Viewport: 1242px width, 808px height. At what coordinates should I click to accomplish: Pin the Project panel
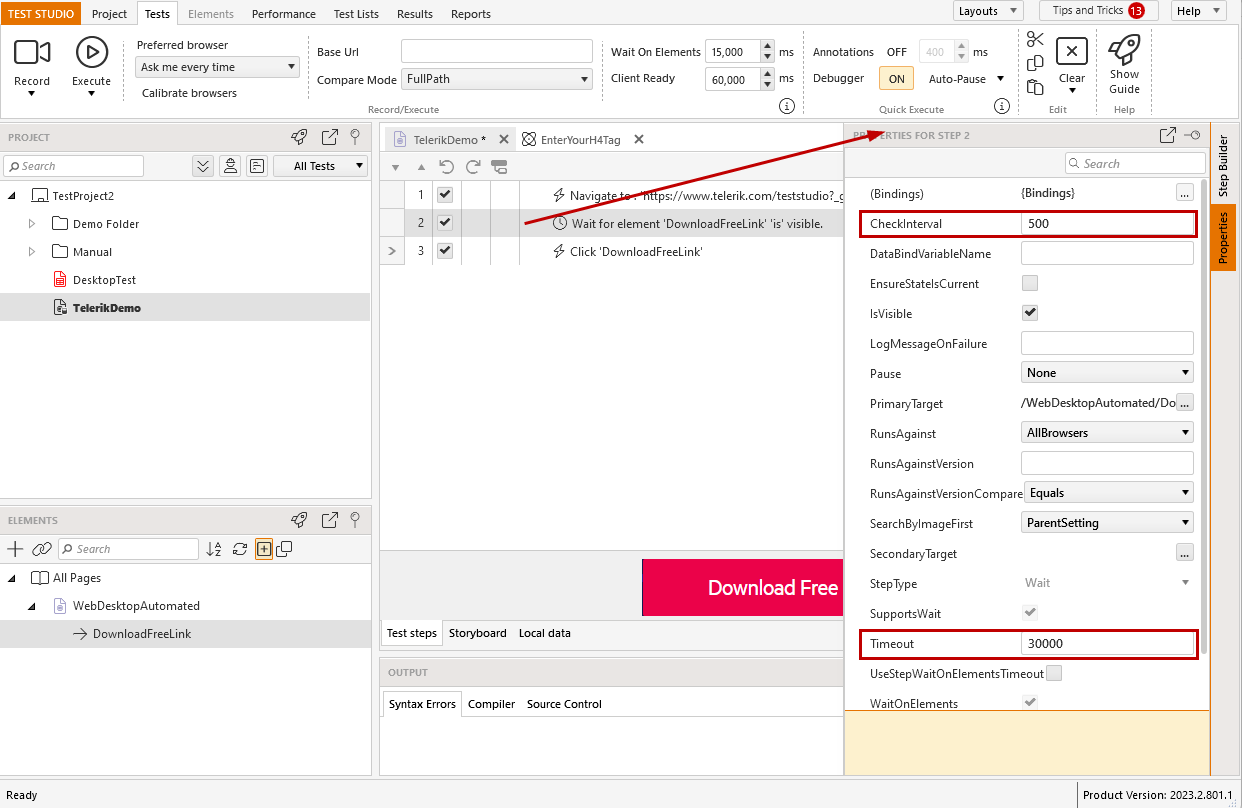(x=354, y=137)
